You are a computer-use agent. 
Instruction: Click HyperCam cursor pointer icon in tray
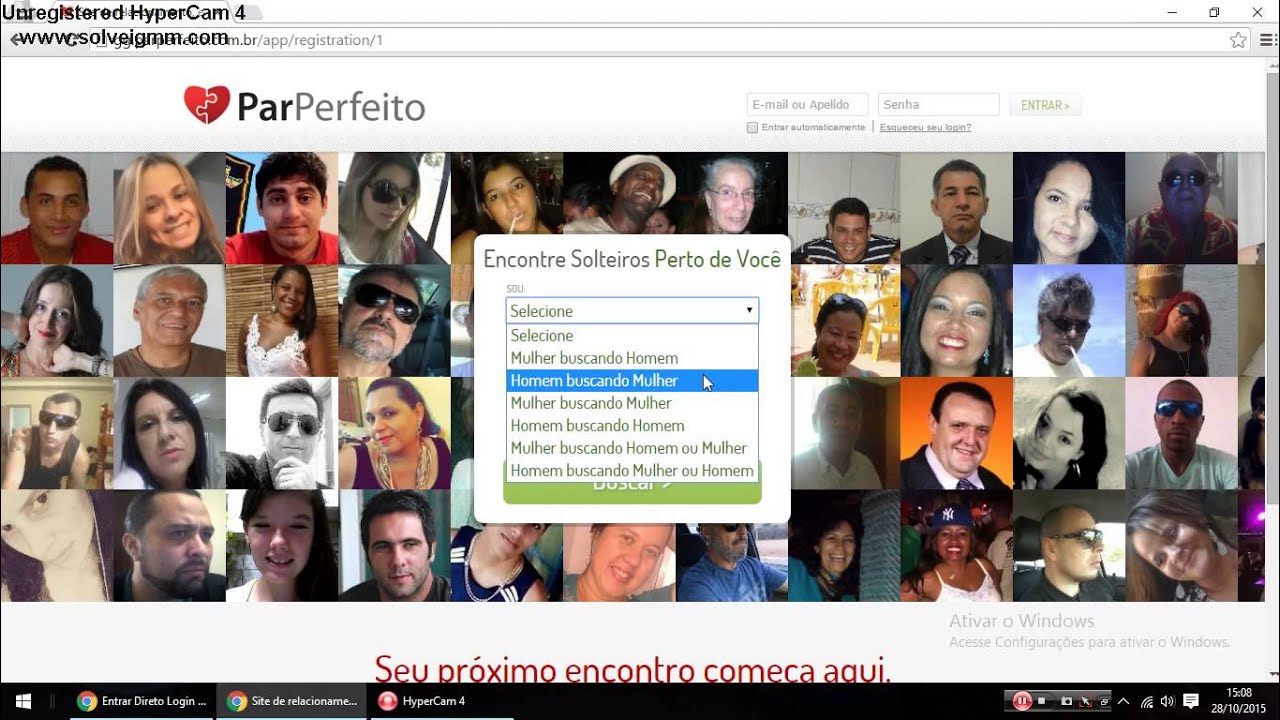[x=1085, y=701]
